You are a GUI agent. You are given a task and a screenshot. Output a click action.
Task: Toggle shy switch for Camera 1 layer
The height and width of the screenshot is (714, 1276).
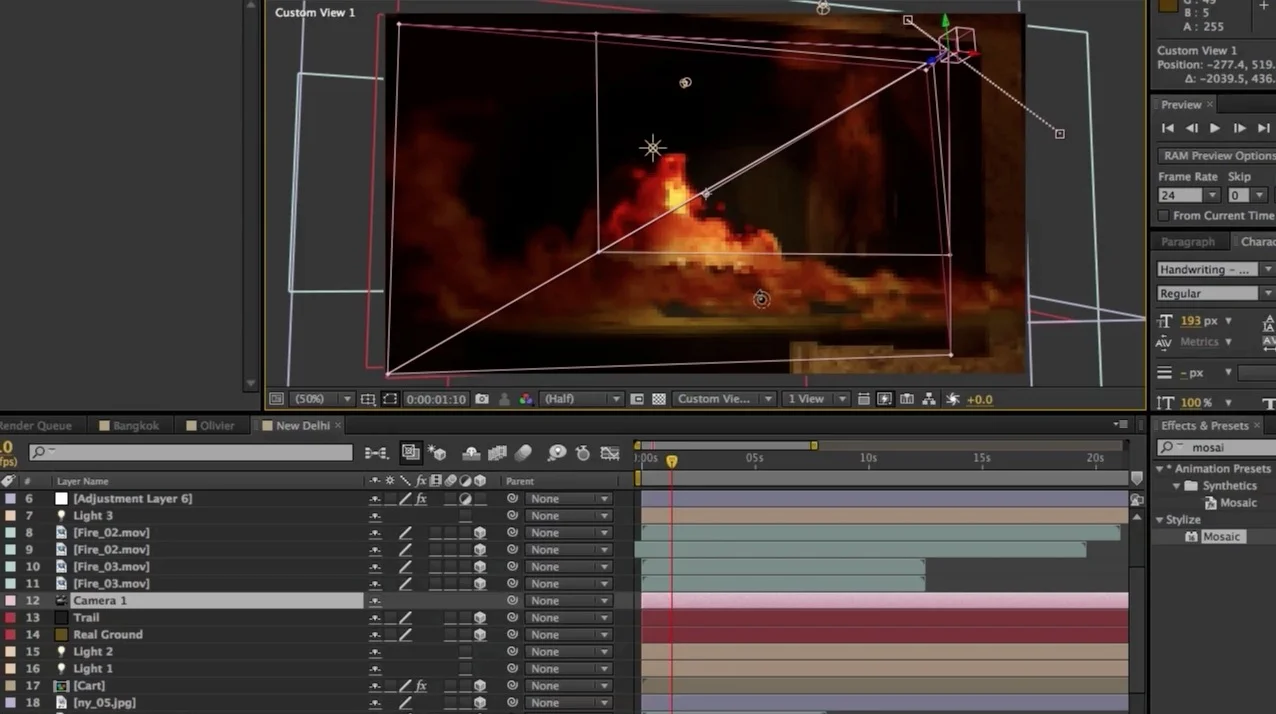point(375,601)
